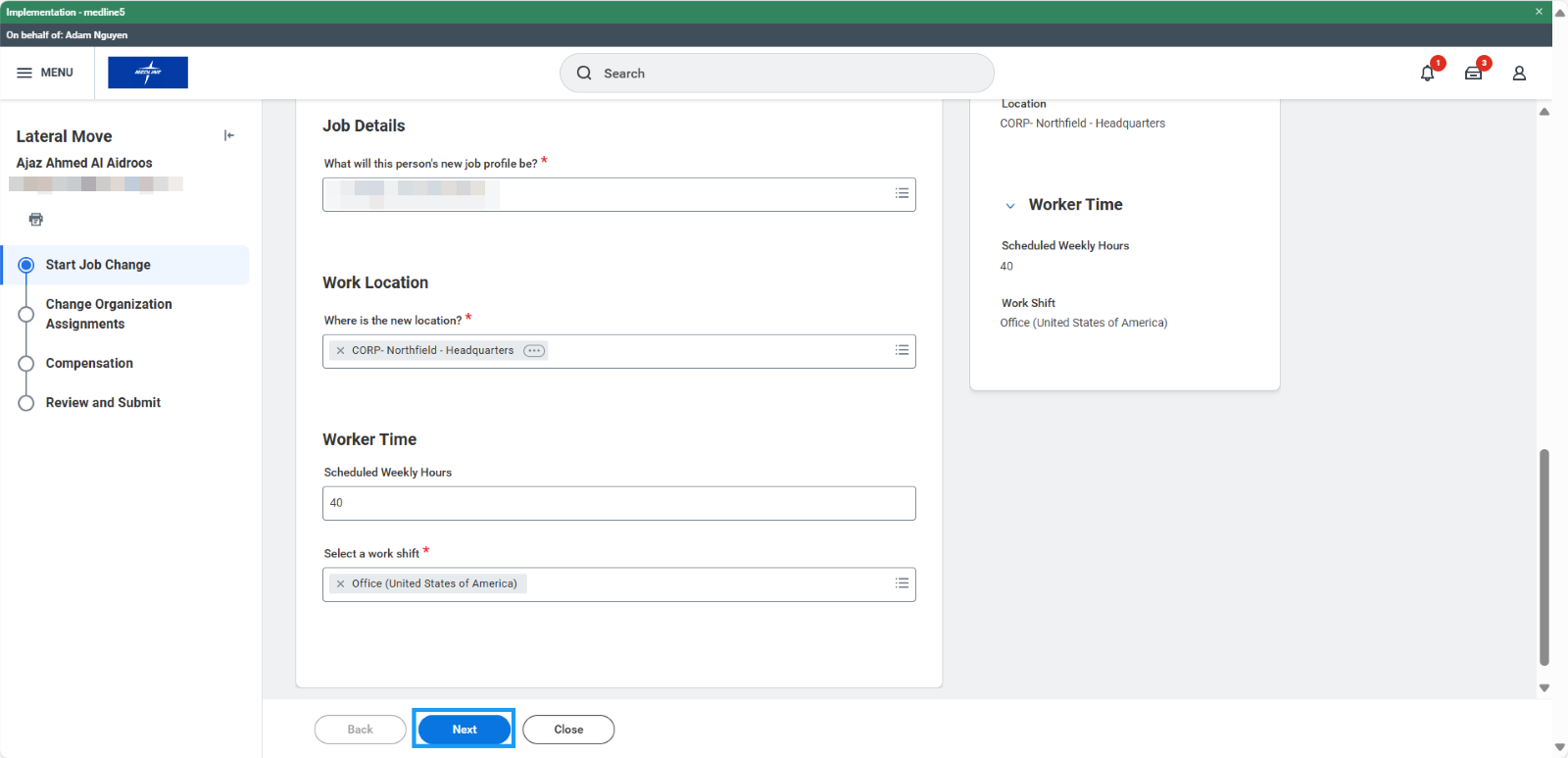Open the inbox tray icon
This screenshot has height=758, width=1568.
[1473, 74]
